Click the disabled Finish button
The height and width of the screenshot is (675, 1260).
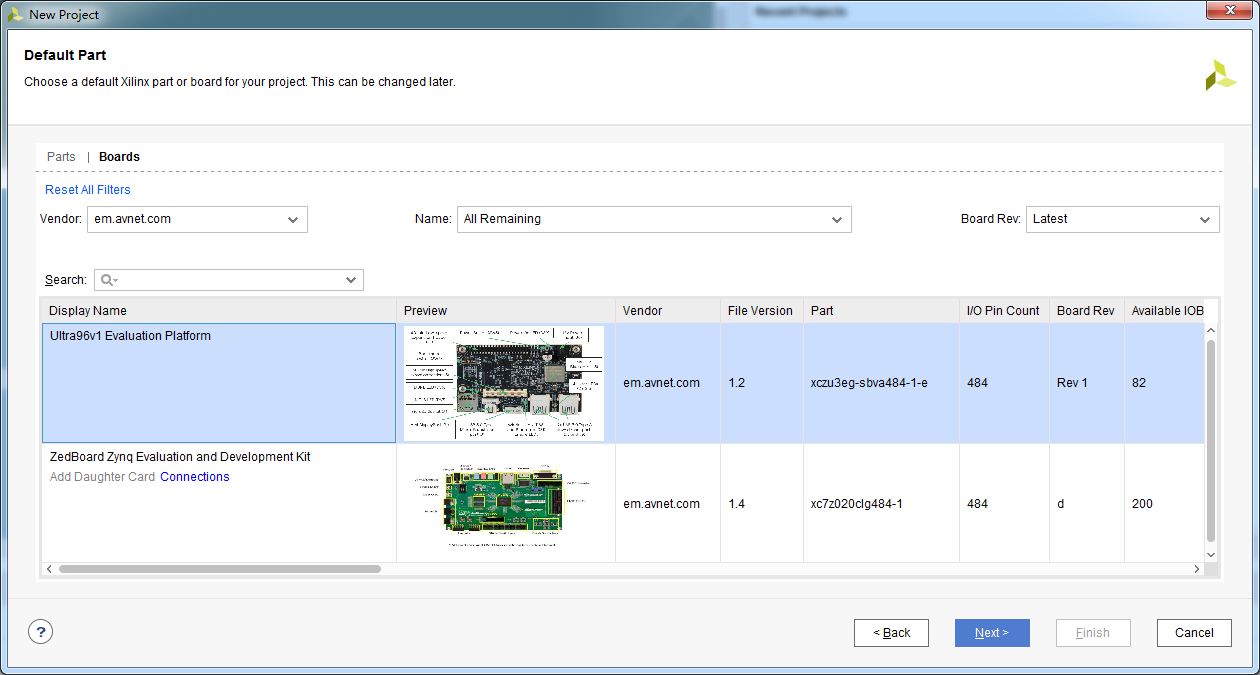pos(1093,633)
